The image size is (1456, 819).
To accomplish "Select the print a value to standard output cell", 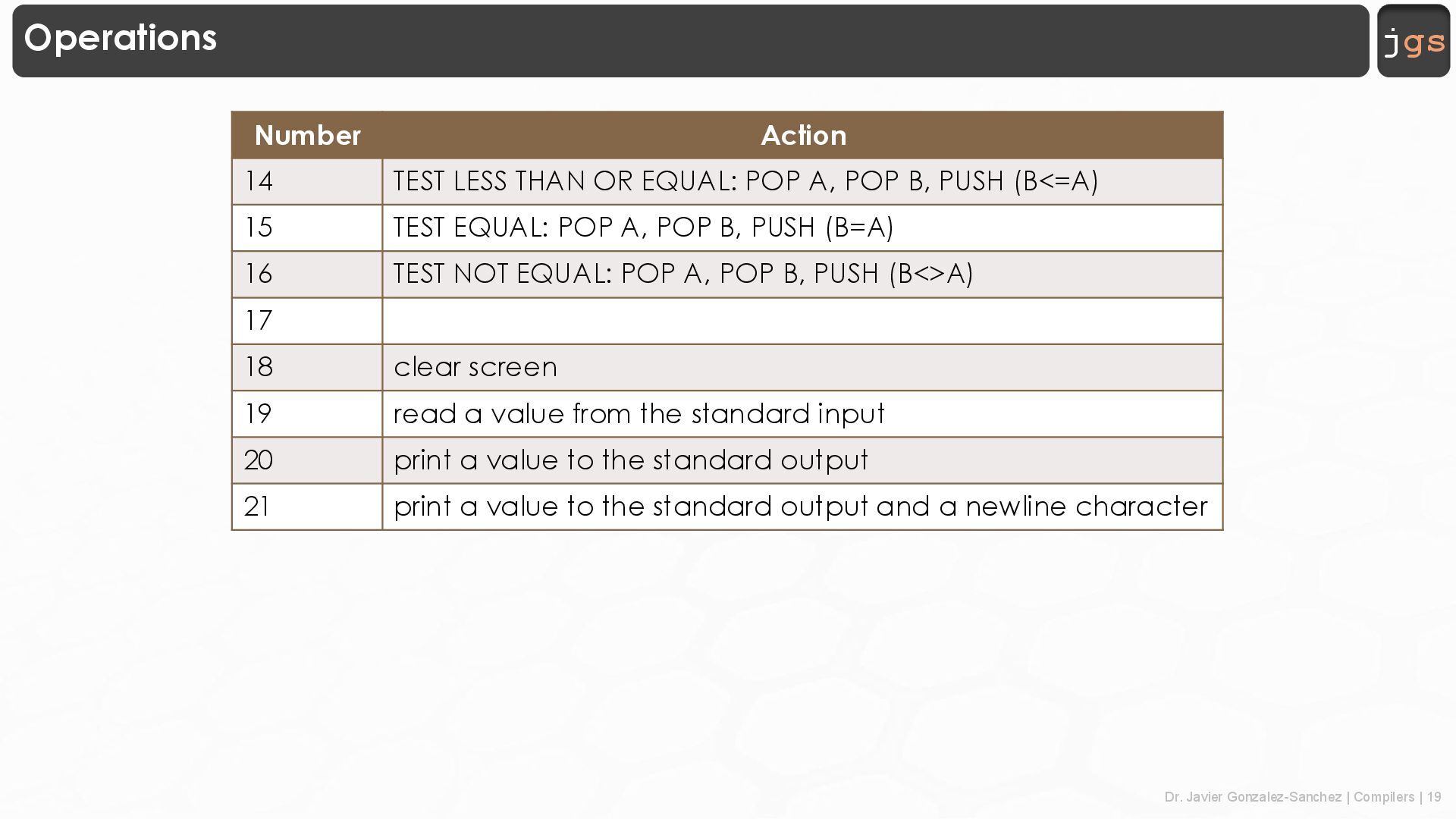I will point(631,460).
